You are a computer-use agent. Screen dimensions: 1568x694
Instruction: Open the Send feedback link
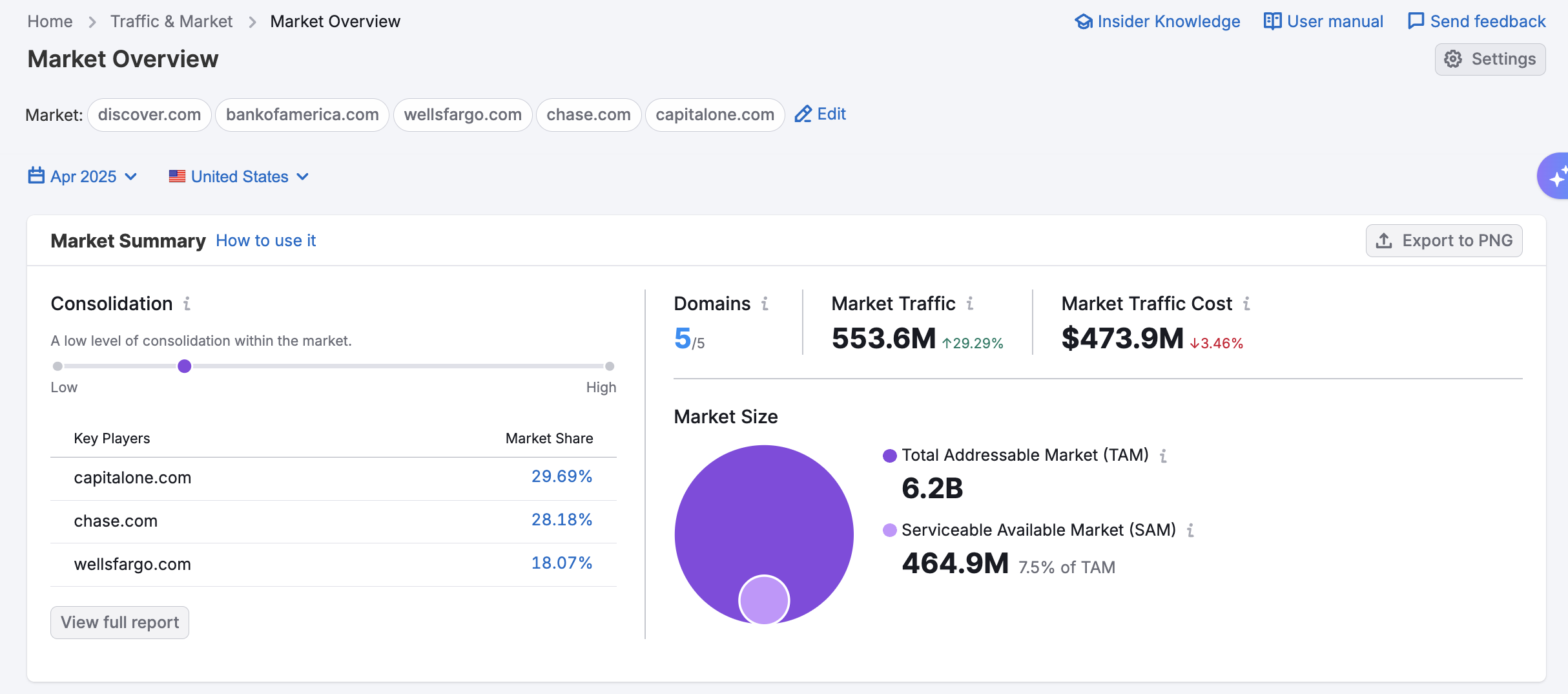point(1488,21)
